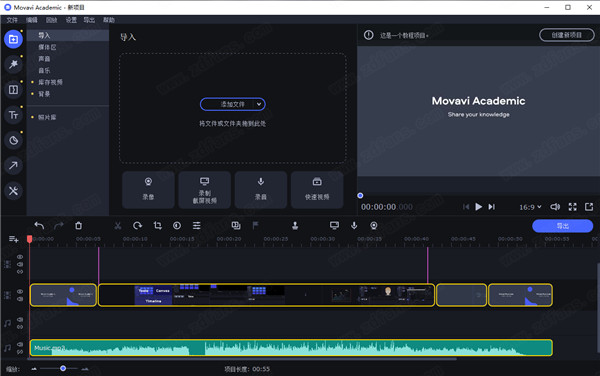The height and width of the screenshot is (376, 600).
Task: Open the transition wizard icon
Action: point(236,226)
